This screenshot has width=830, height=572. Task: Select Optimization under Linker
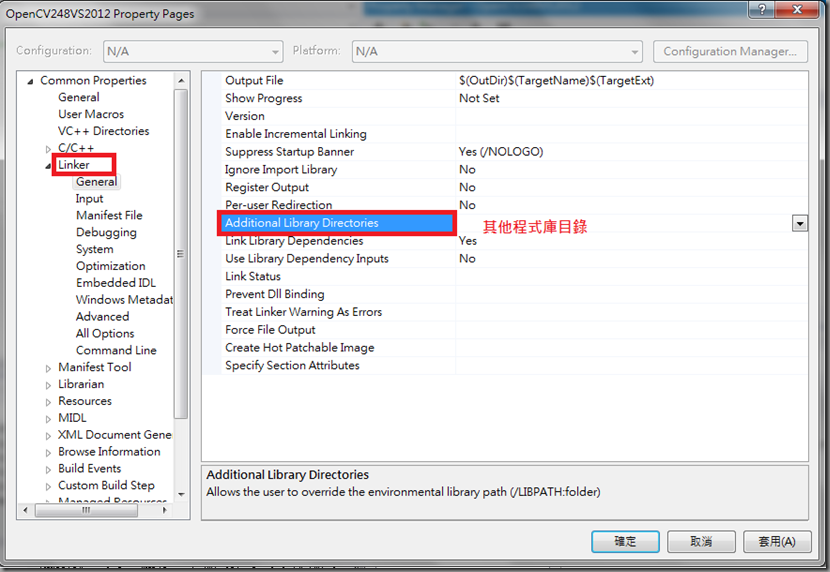tap(111, 266)
